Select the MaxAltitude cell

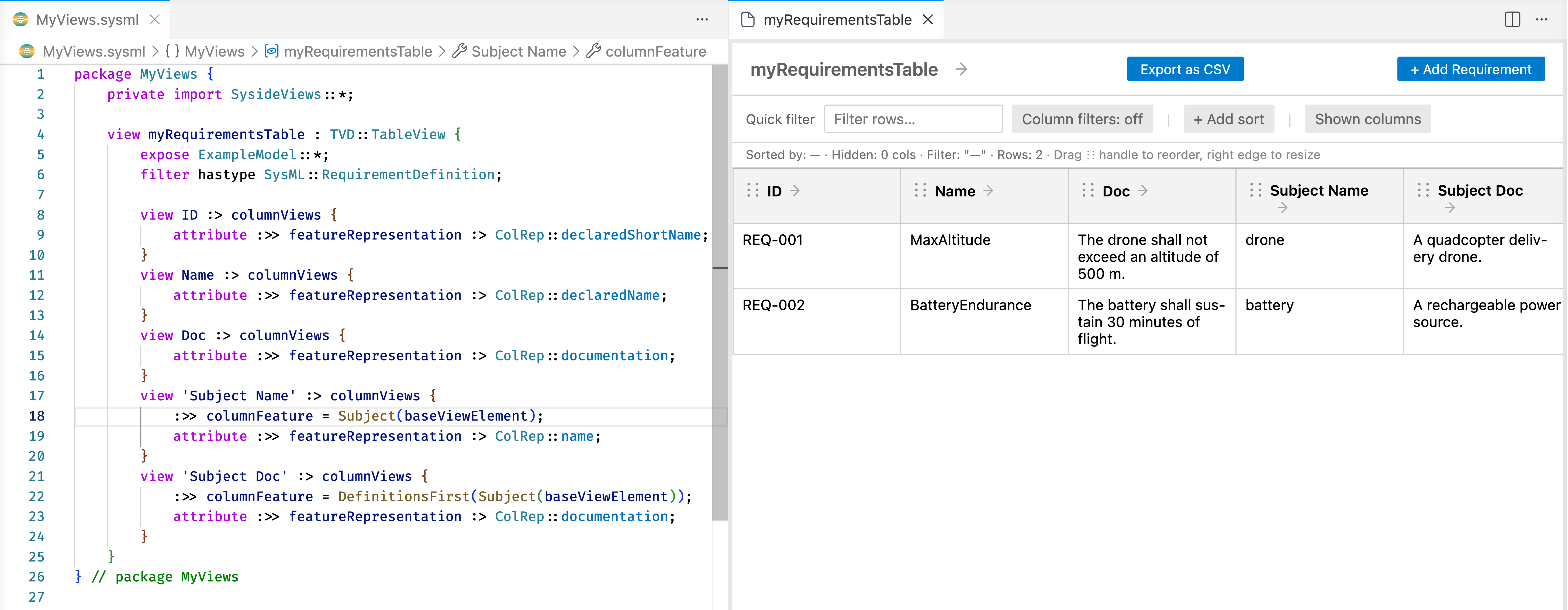(984, 256)
